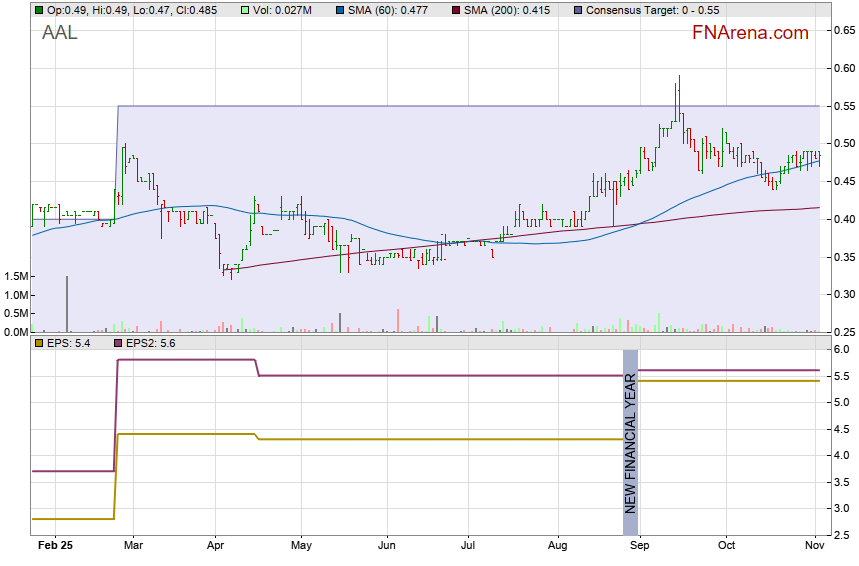The width and height of the screenshot is (859, 566).
Task: Click the Nov label on the date axis
Action: 813,546
